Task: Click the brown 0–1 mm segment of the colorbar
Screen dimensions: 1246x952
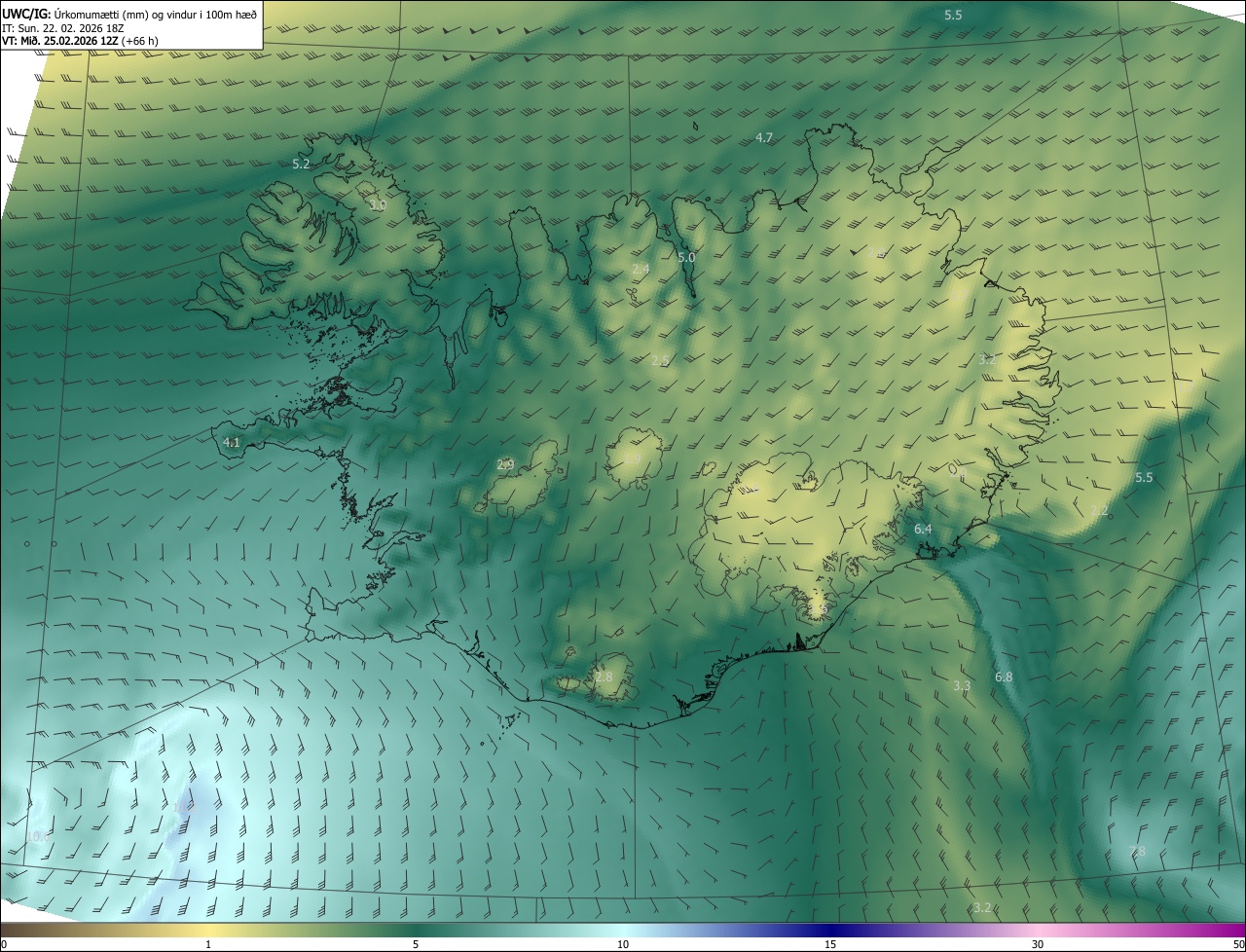Action: [104, 931]
